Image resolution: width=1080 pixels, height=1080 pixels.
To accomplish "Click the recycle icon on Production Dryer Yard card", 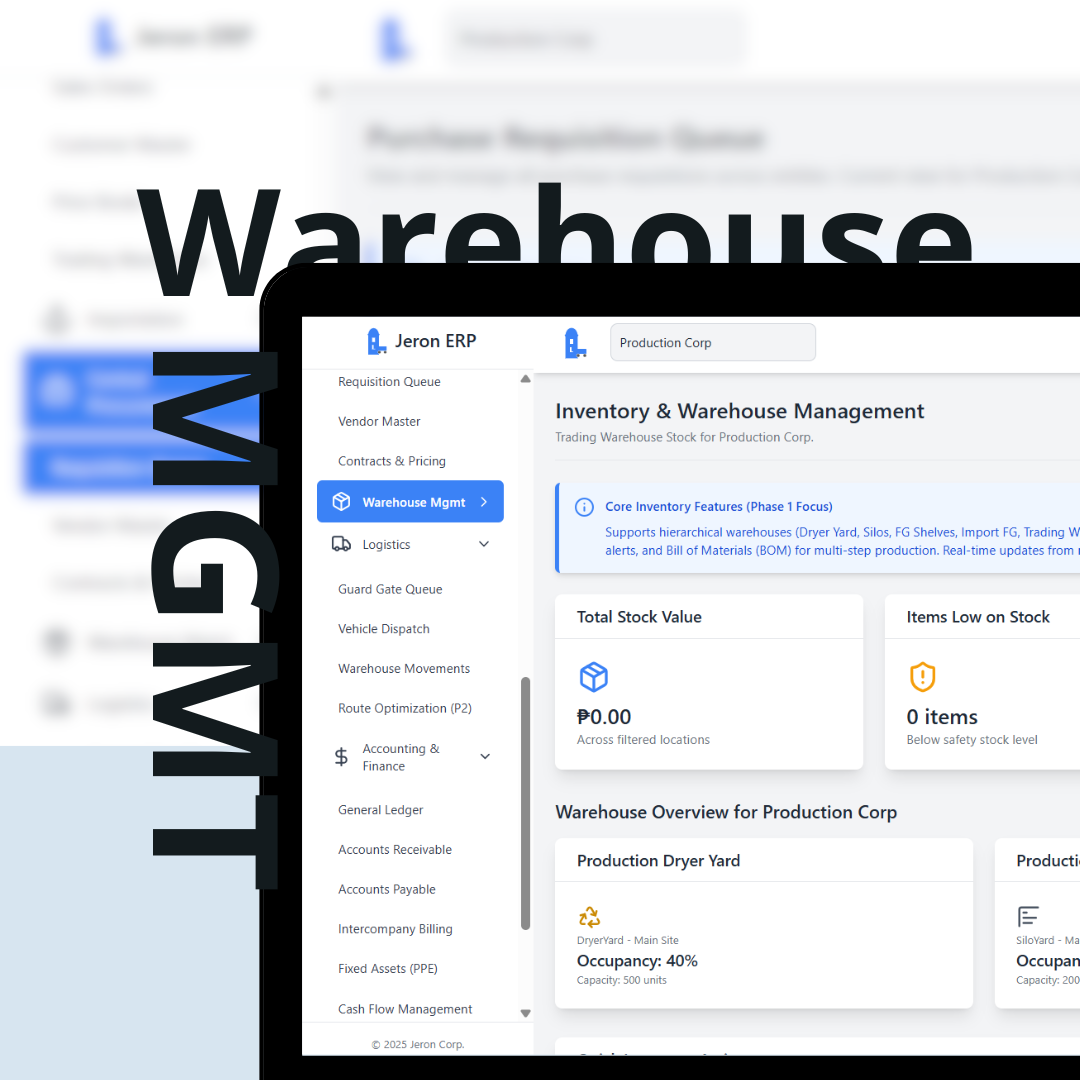I will tap(589, 917).
